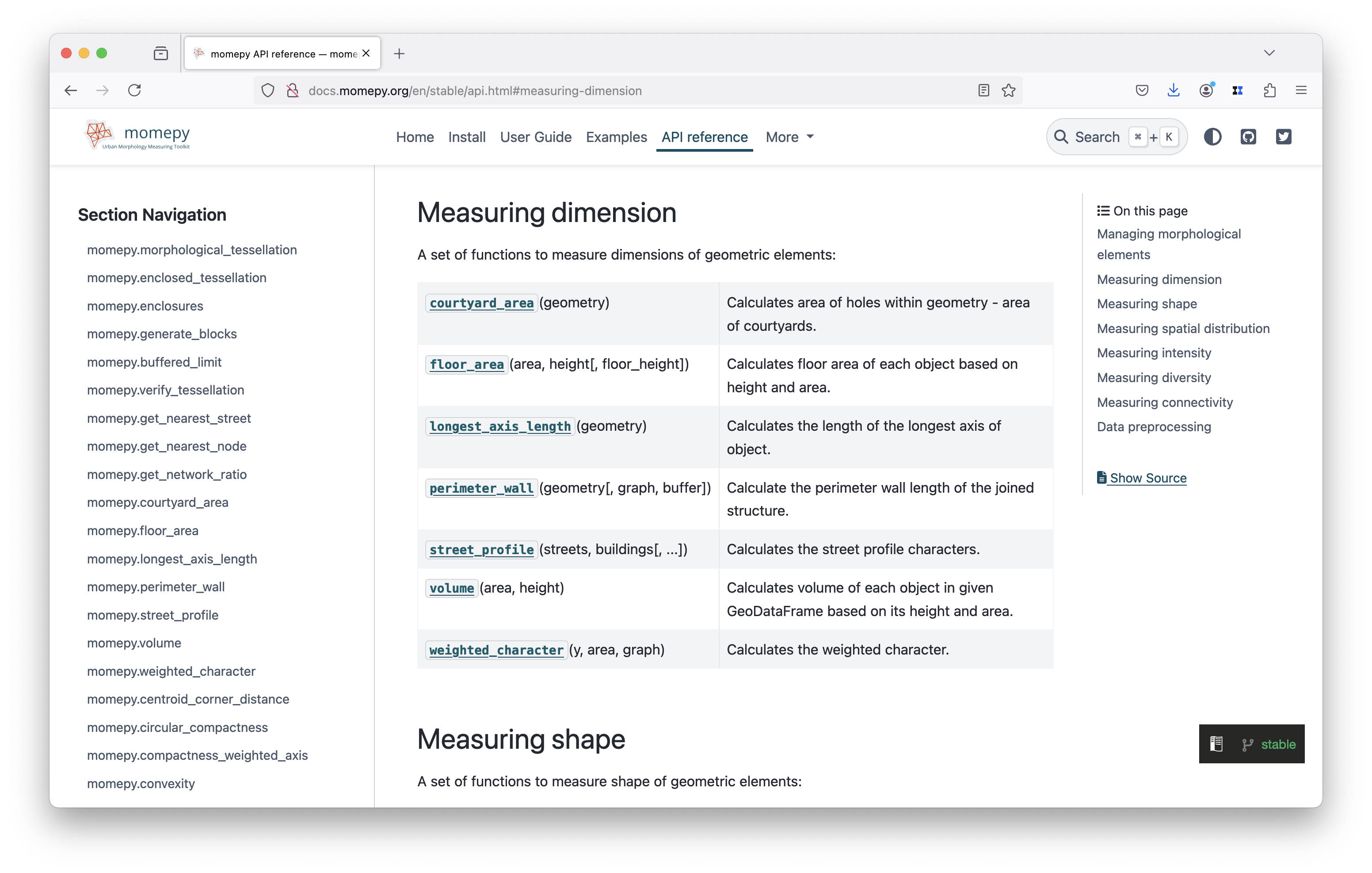Toggle the light/dark theme switcher
The image size is (1372, 873).
(1212, 137)
